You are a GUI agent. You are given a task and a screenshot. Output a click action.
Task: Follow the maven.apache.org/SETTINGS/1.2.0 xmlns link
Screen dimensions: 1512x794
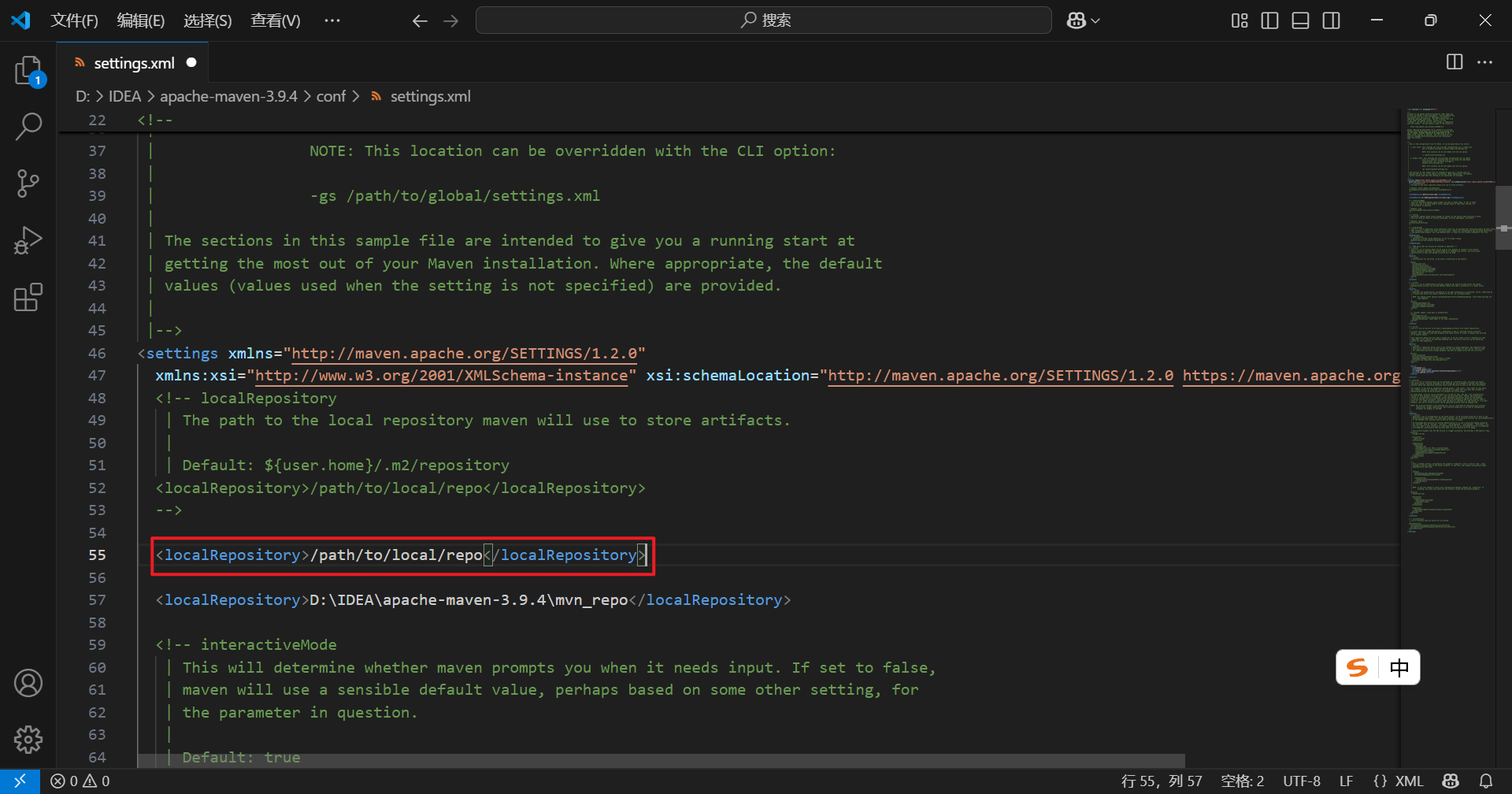pos(464,354)
